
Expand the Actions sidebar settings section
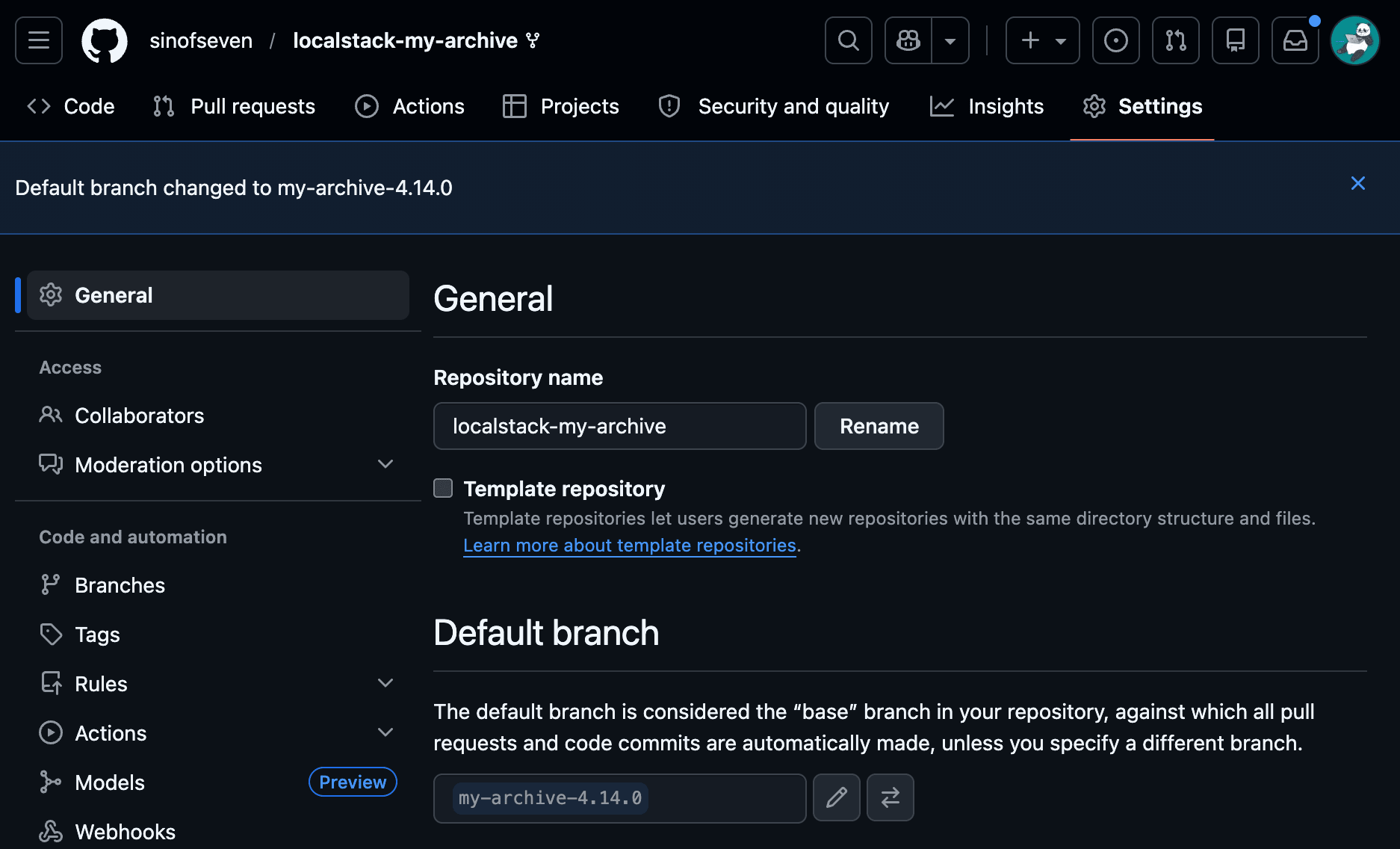point(385,732)
